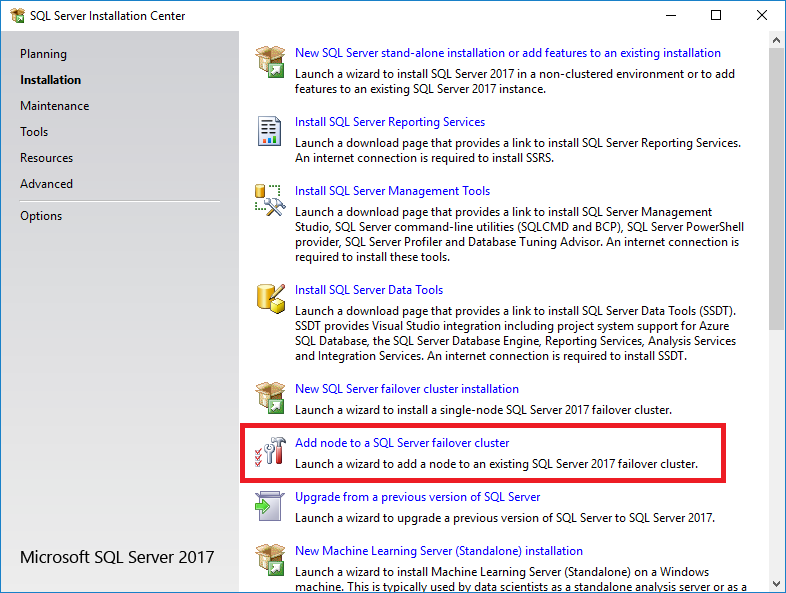Image resolution: width=786 pixels, height=593 pixels.
Task: Open Install SQL Server Reporting Services link
Action: coord(389,122)
